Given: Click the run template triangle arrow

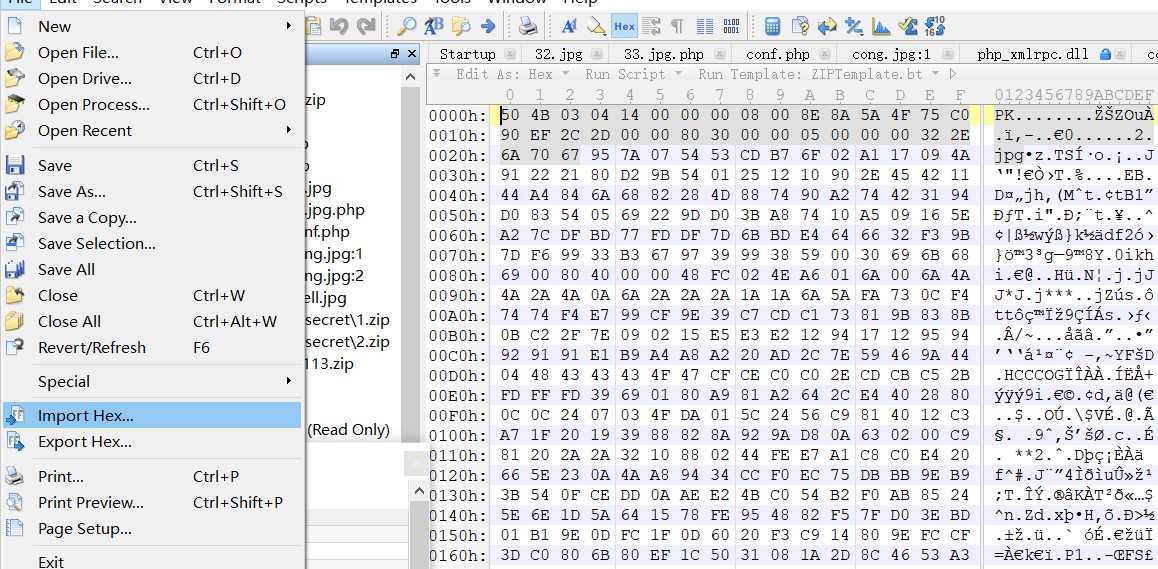Looking at the screenshot, I should (953, 74).
